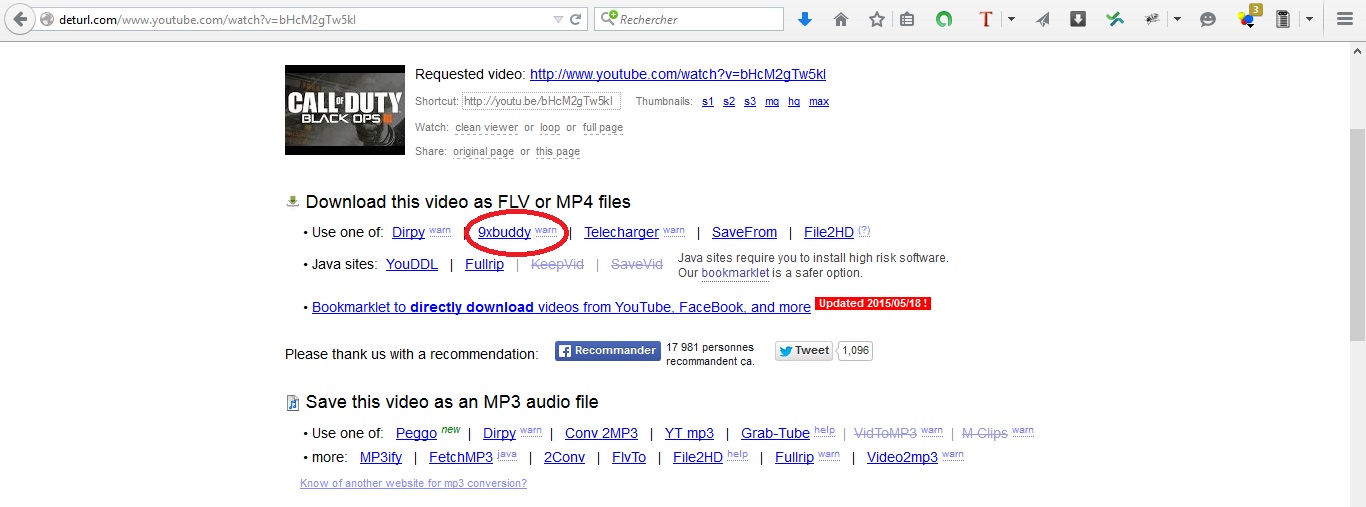This screenshot has width=1366, height=507.
Task: Show bookmarks list icon
Action: tap(907, 19)
